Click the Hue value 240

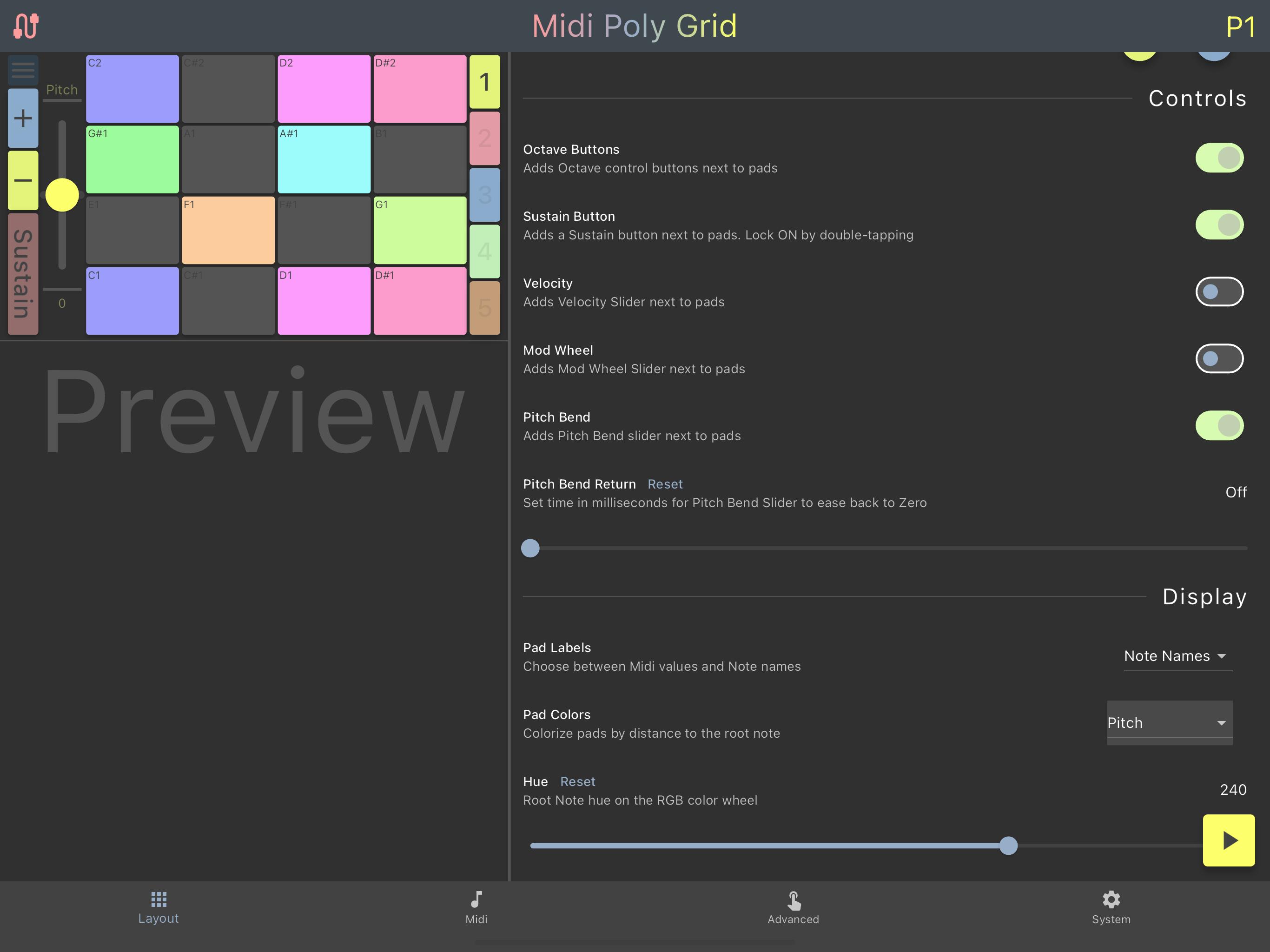coord(1233,789)
